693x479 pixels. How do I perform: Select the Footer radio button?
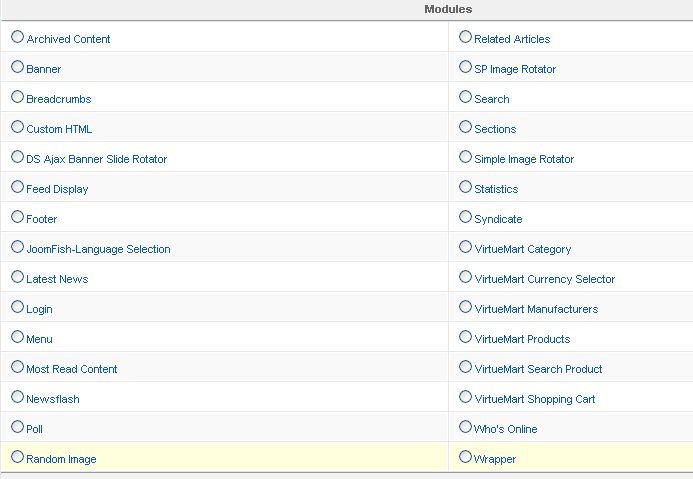[x=17, y=217]
